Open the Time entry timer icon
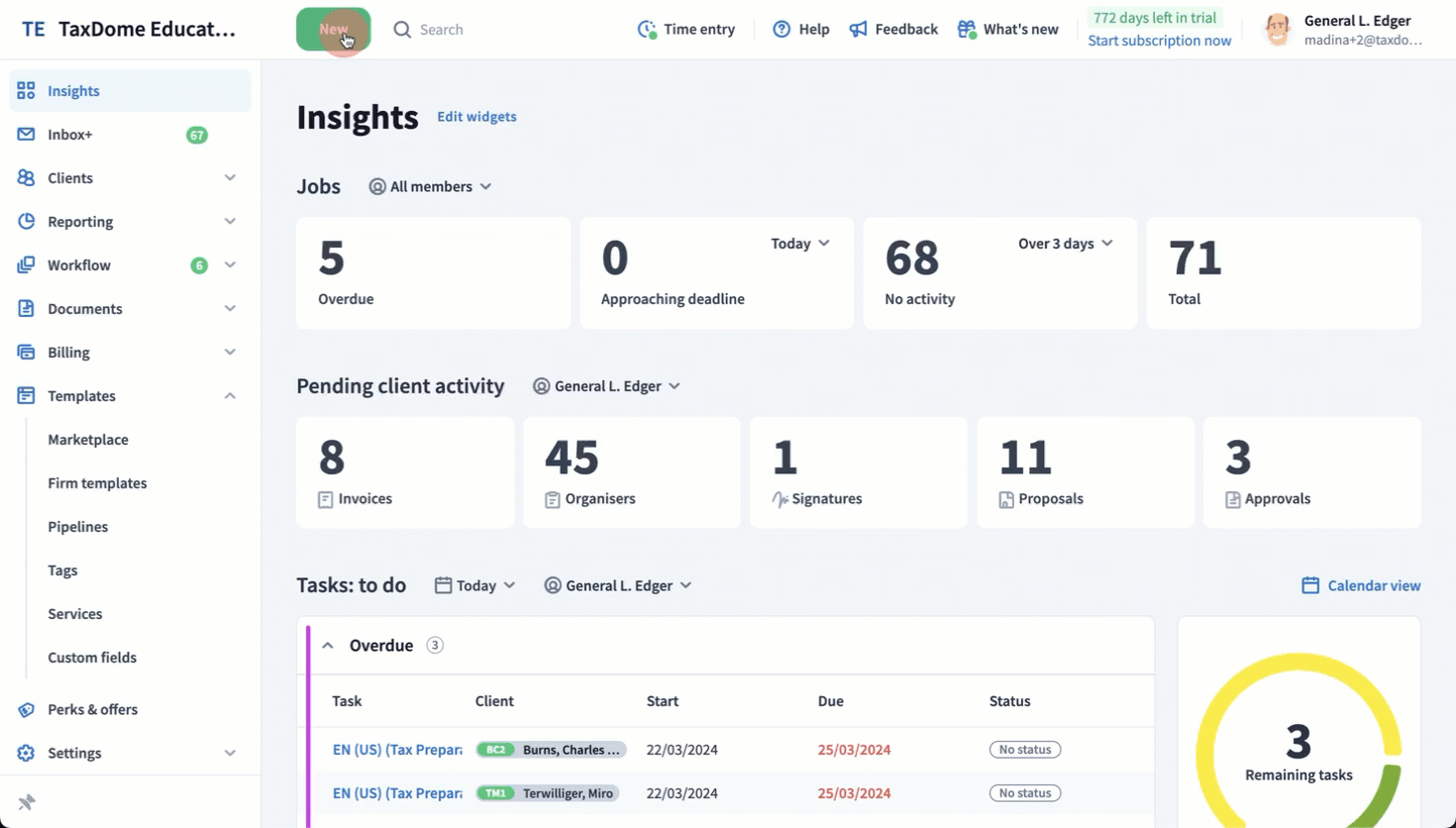This screenshot has height=828, width=1456. point(647,30)
